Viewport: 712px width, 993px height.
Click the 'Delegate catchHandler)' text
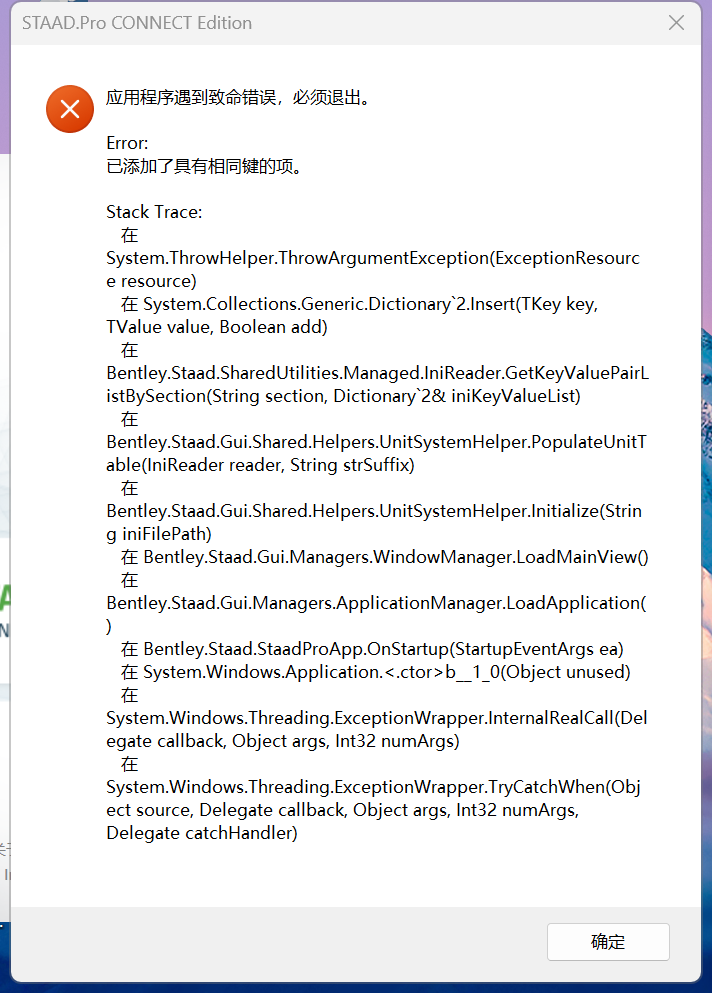202,833
